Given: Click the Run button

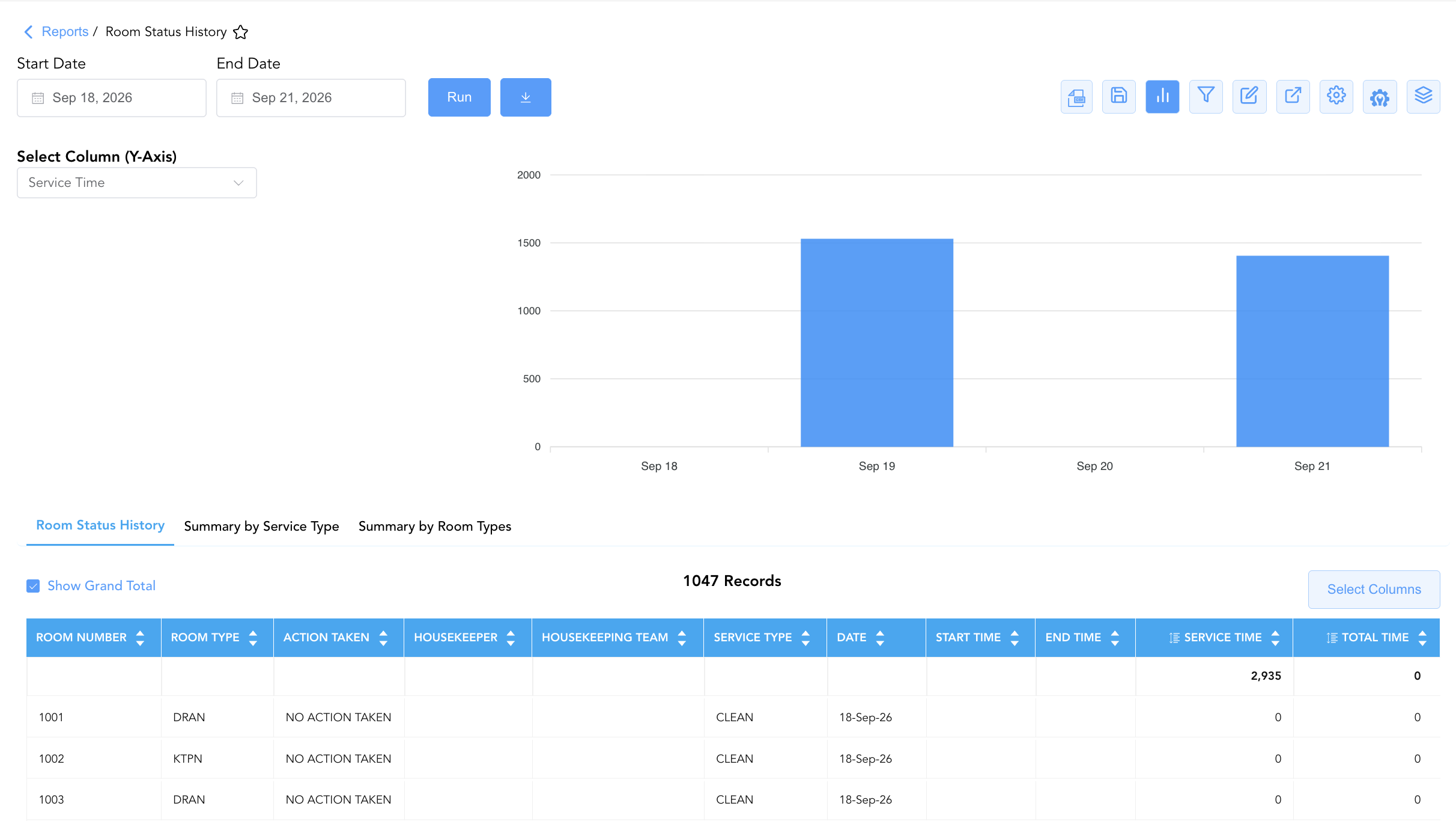Looking at the screenshot, I should [x=460, y=97].
